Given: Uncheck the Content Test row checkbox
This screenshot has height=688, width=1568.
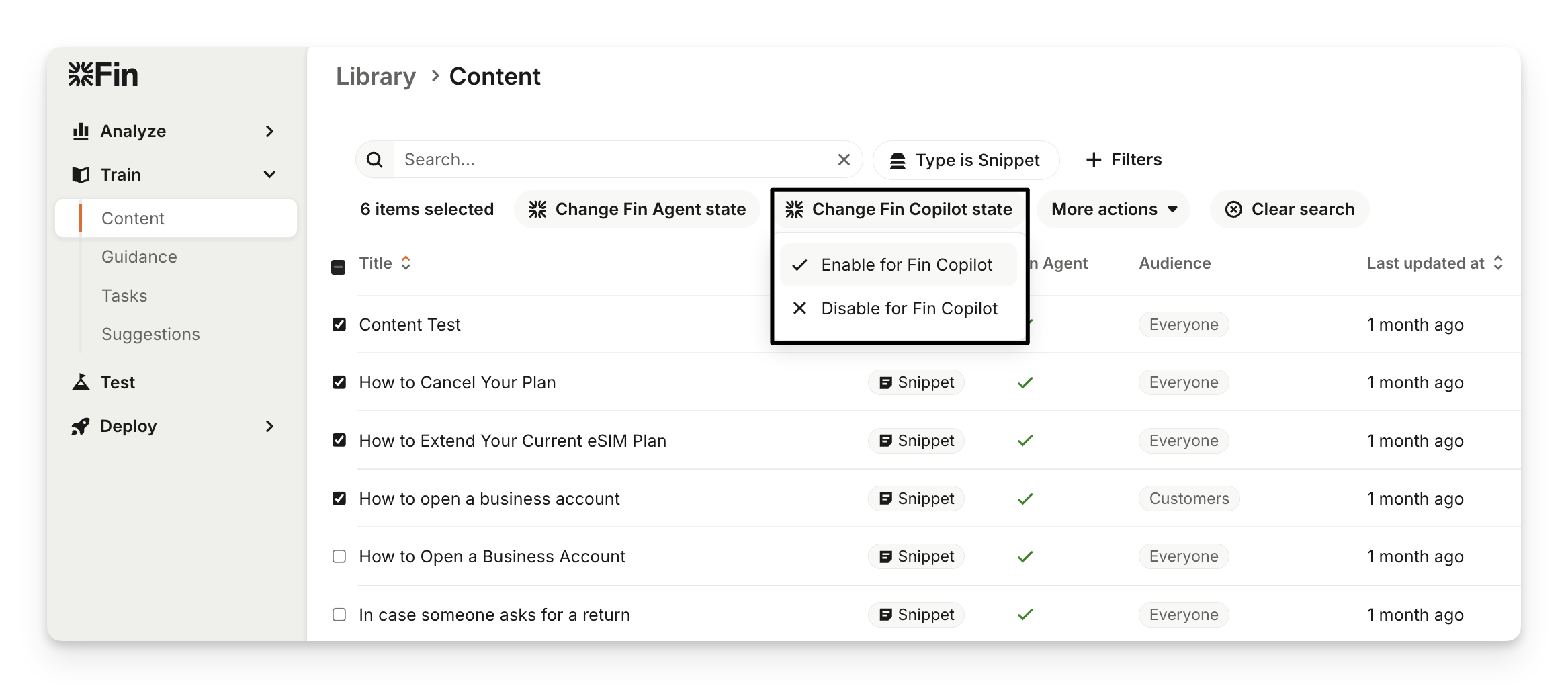Looking at the screenshot, I should (x=339, y=325).
